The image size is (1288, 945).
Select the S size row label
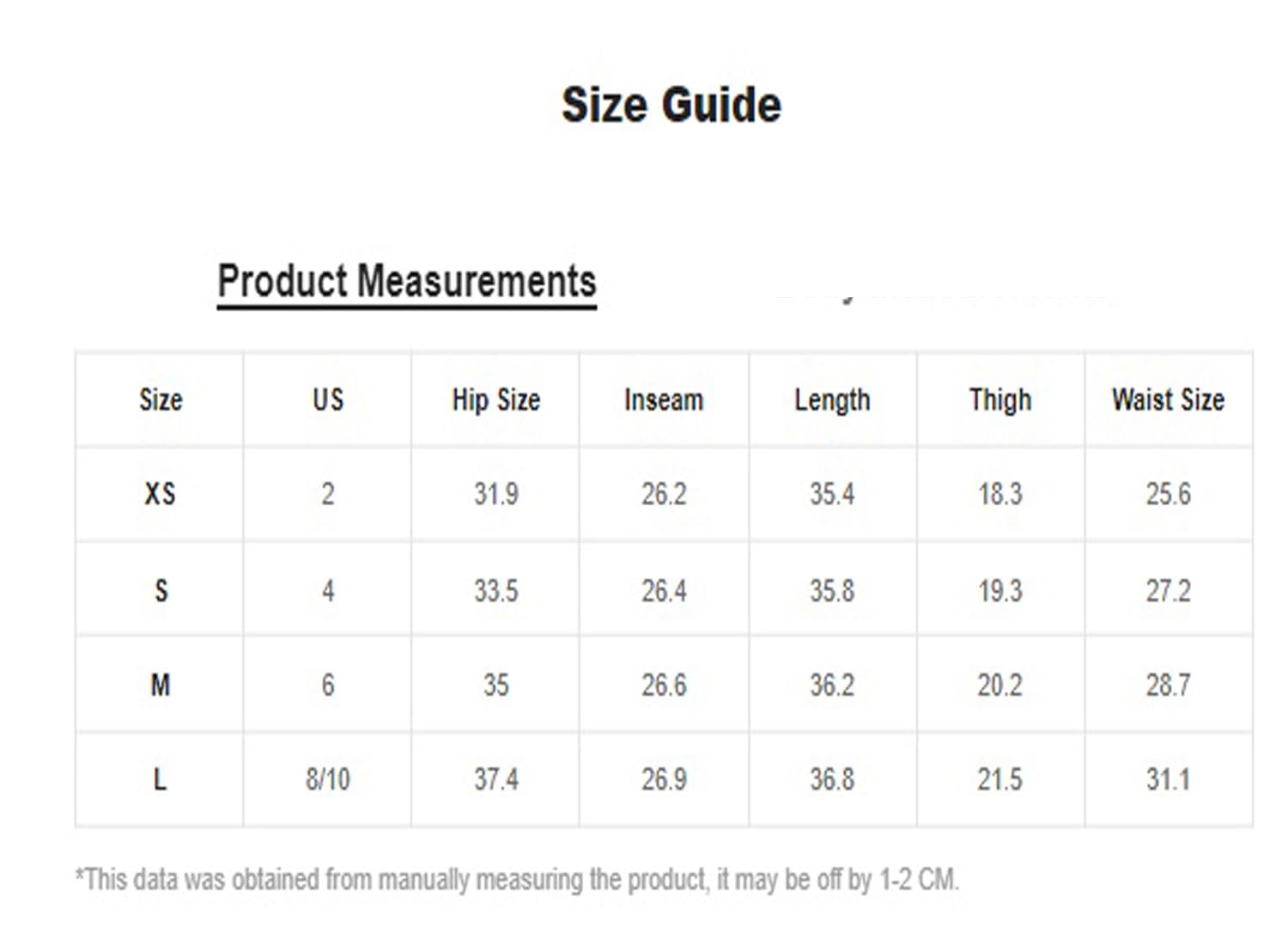coord(161,591)
